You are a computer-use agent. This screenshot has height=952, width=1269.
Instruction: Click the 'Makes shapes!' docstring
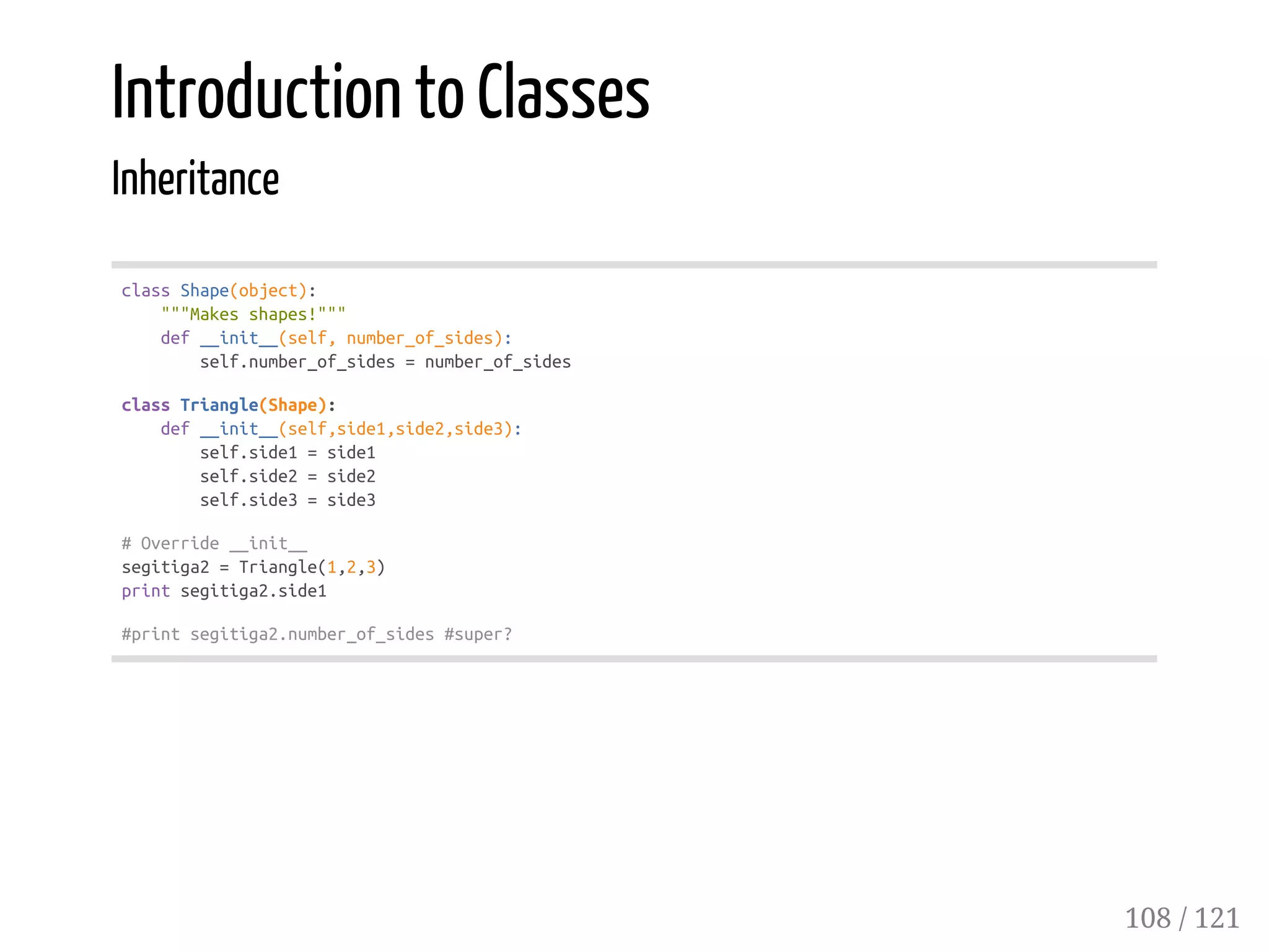[253, 315]
